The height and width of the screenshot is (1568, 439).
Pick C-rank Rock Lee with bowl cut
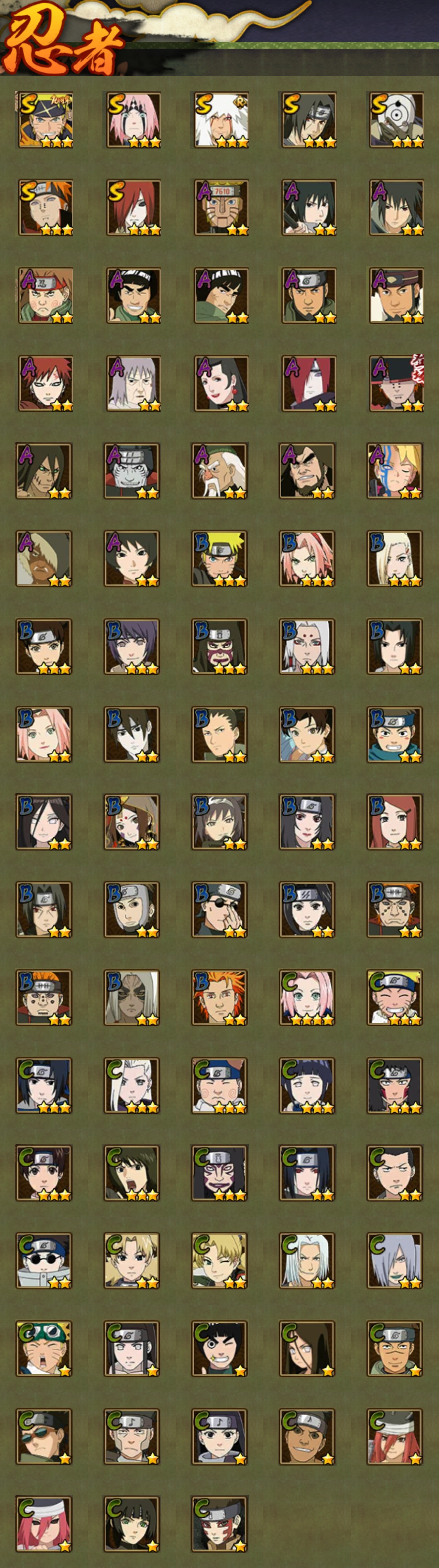(x=220, y=1349)
